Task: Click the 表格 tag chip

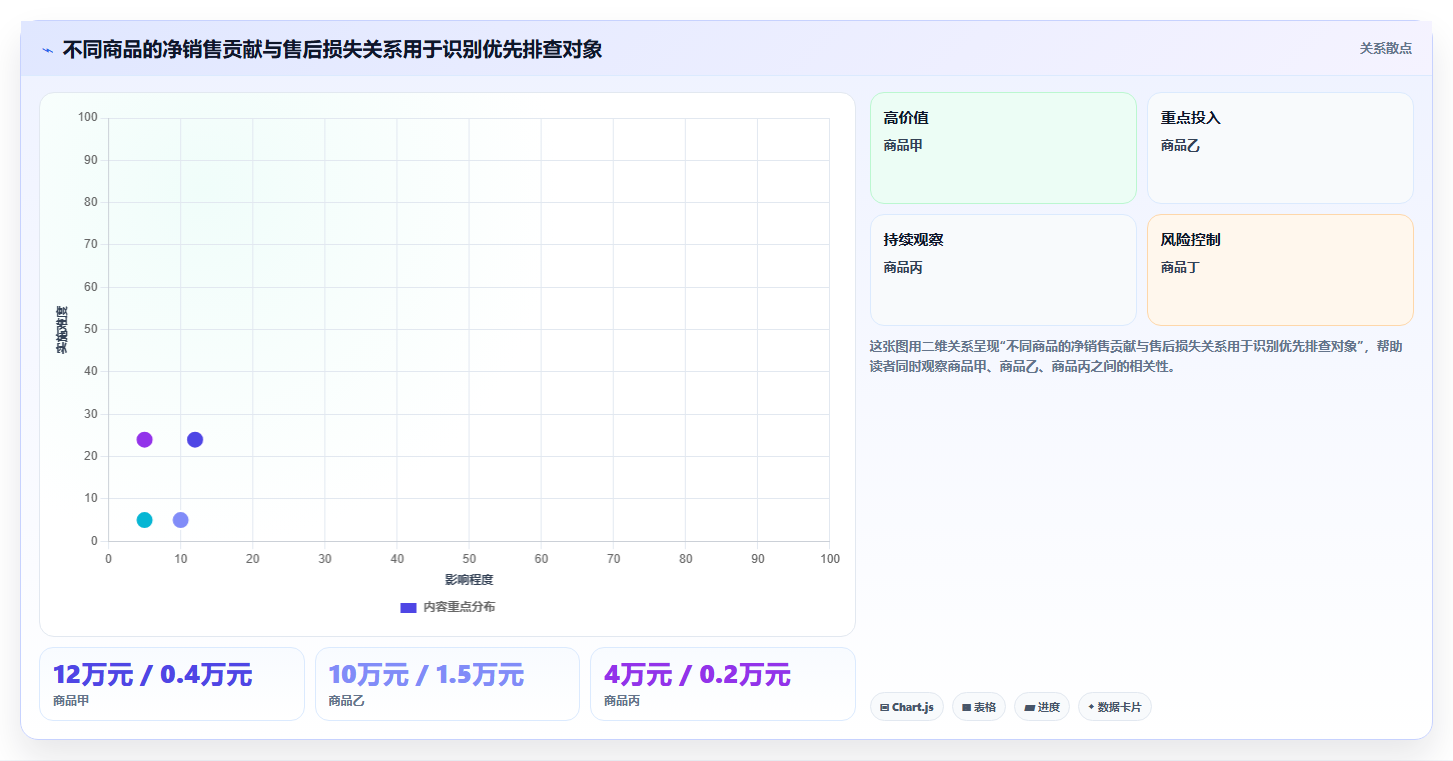Action: [979, 707]
